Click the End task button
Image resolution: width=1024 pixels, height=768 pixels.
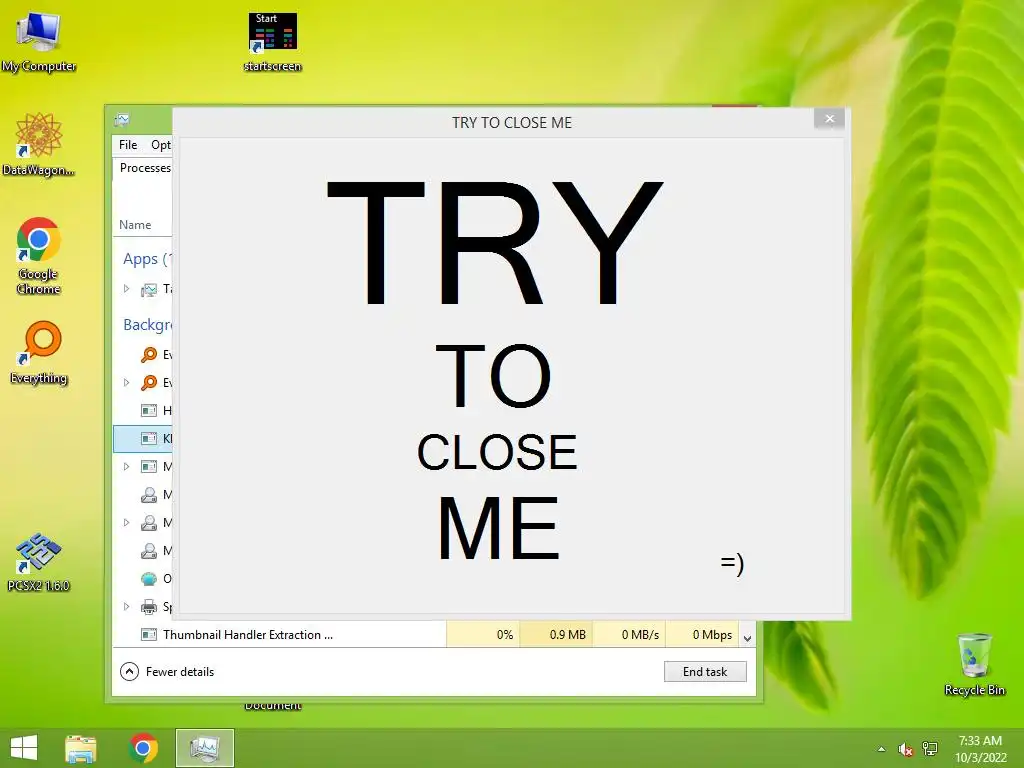(705, 671)
